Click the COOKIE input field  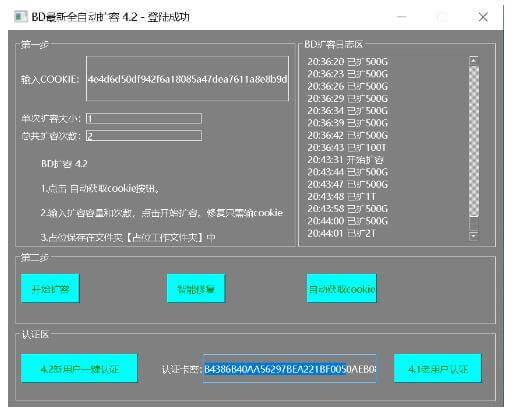[x=187, y=79]
